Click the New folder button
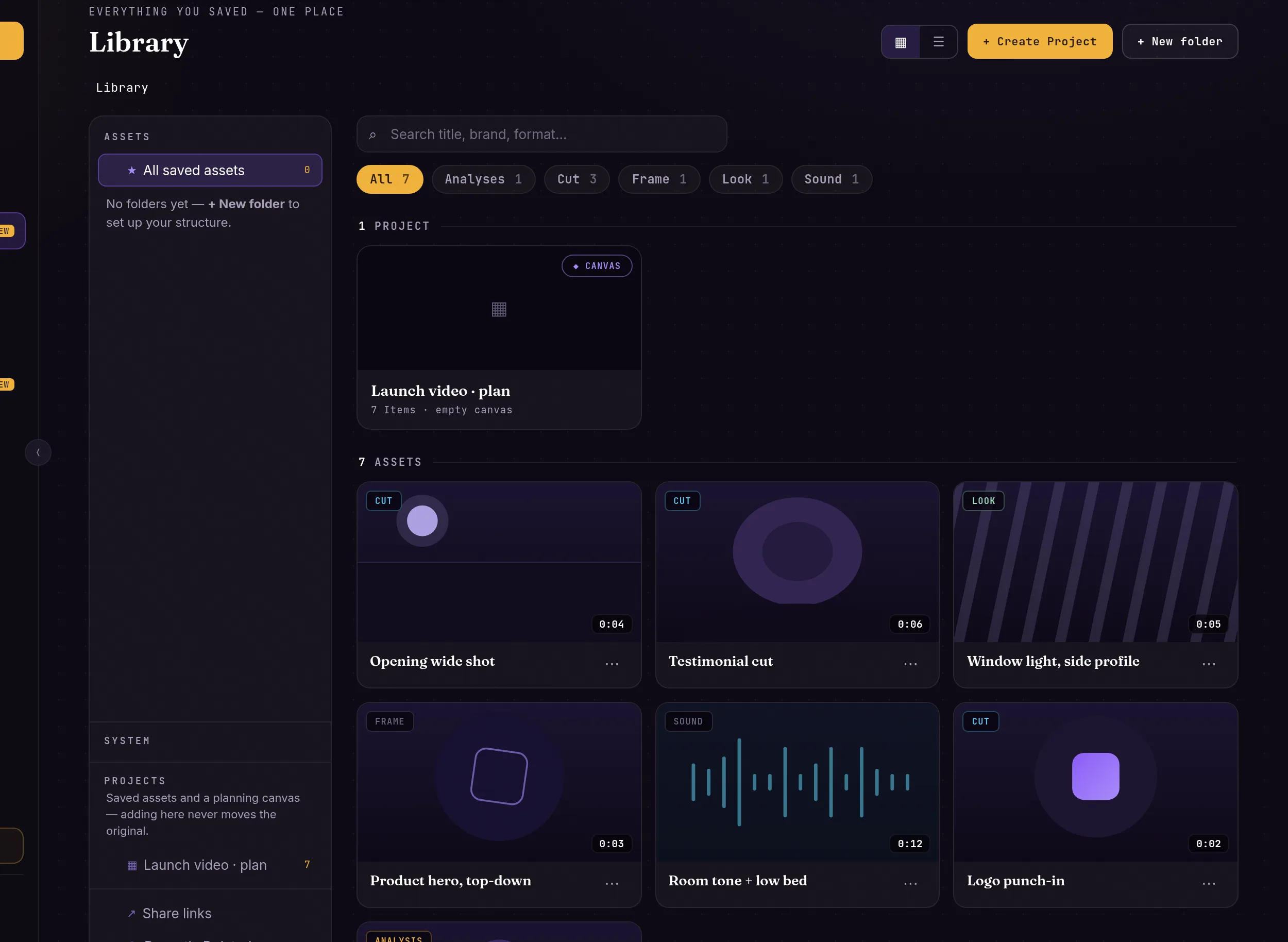This screenshot has height=942, width=1288. click(1180, 41)
